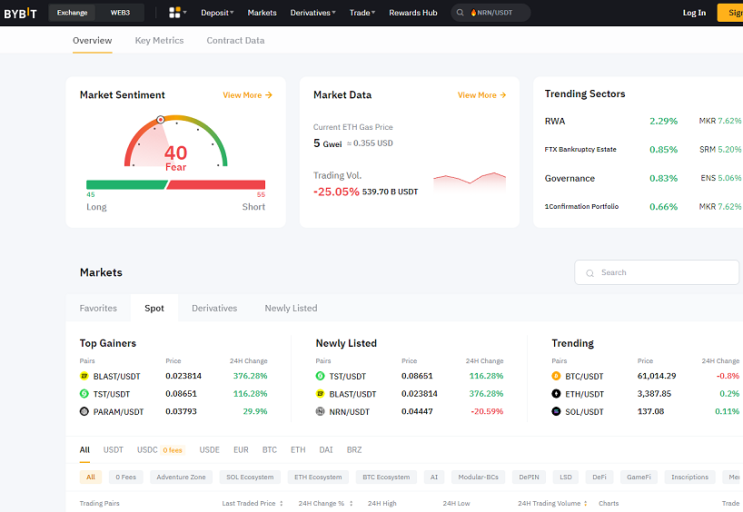Select the All currency tab
743x512 pixels.
(85, 450)
